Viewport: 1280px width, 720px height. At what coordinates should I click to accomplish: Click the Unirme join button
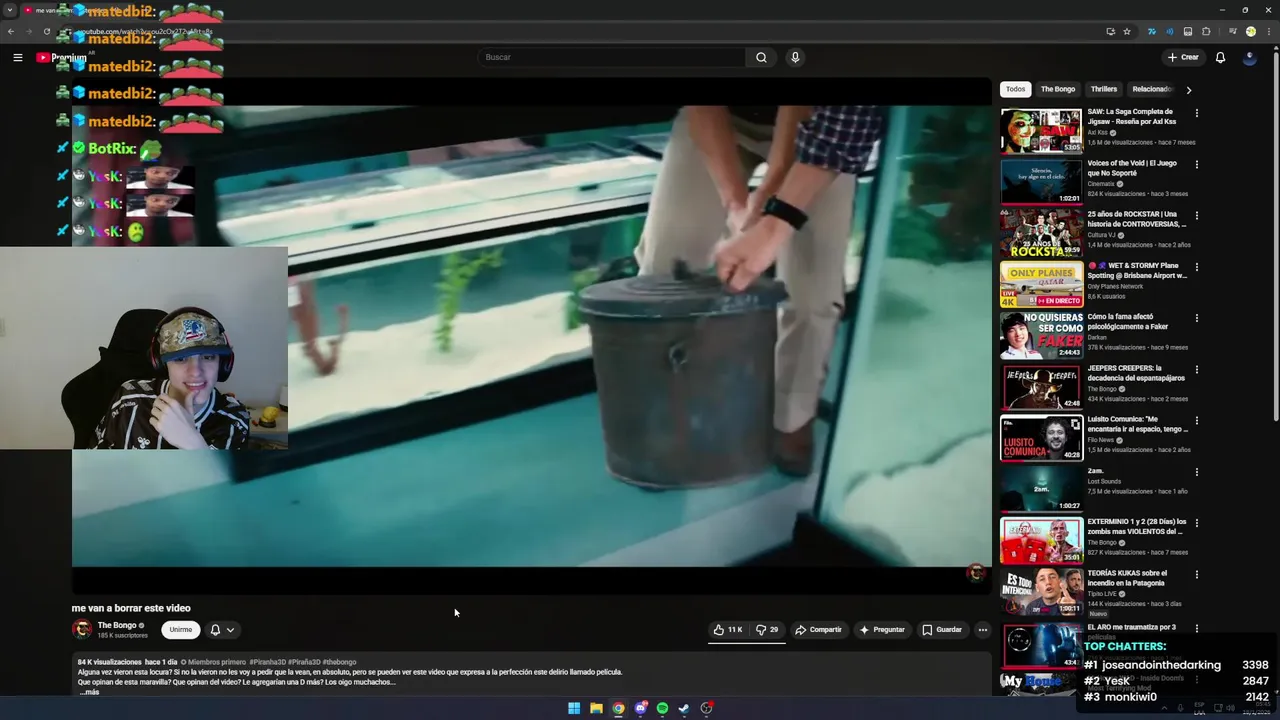click(180, 630)
